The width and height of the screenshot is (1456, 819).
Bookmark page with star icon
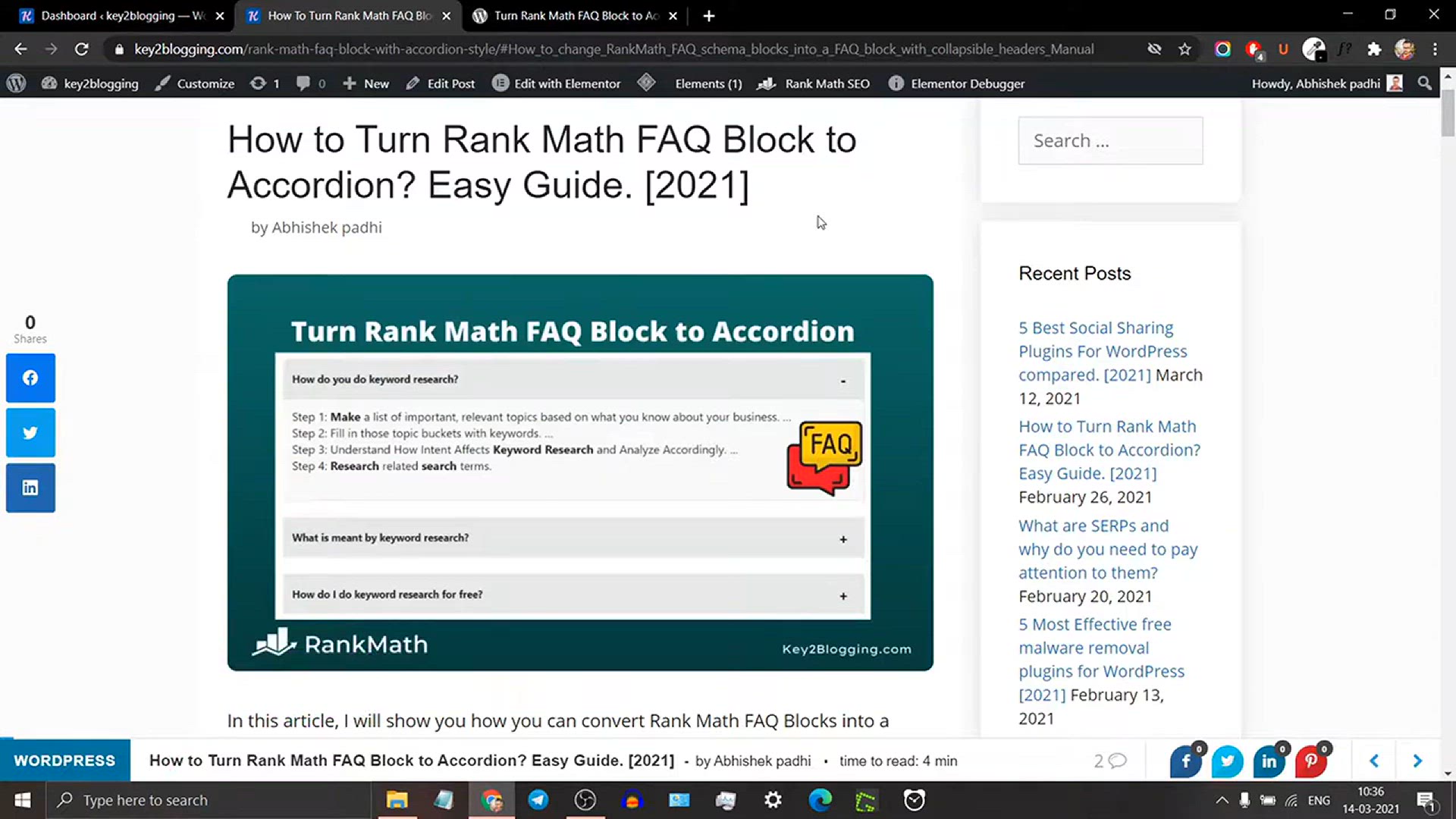(x=1185, y=49)
